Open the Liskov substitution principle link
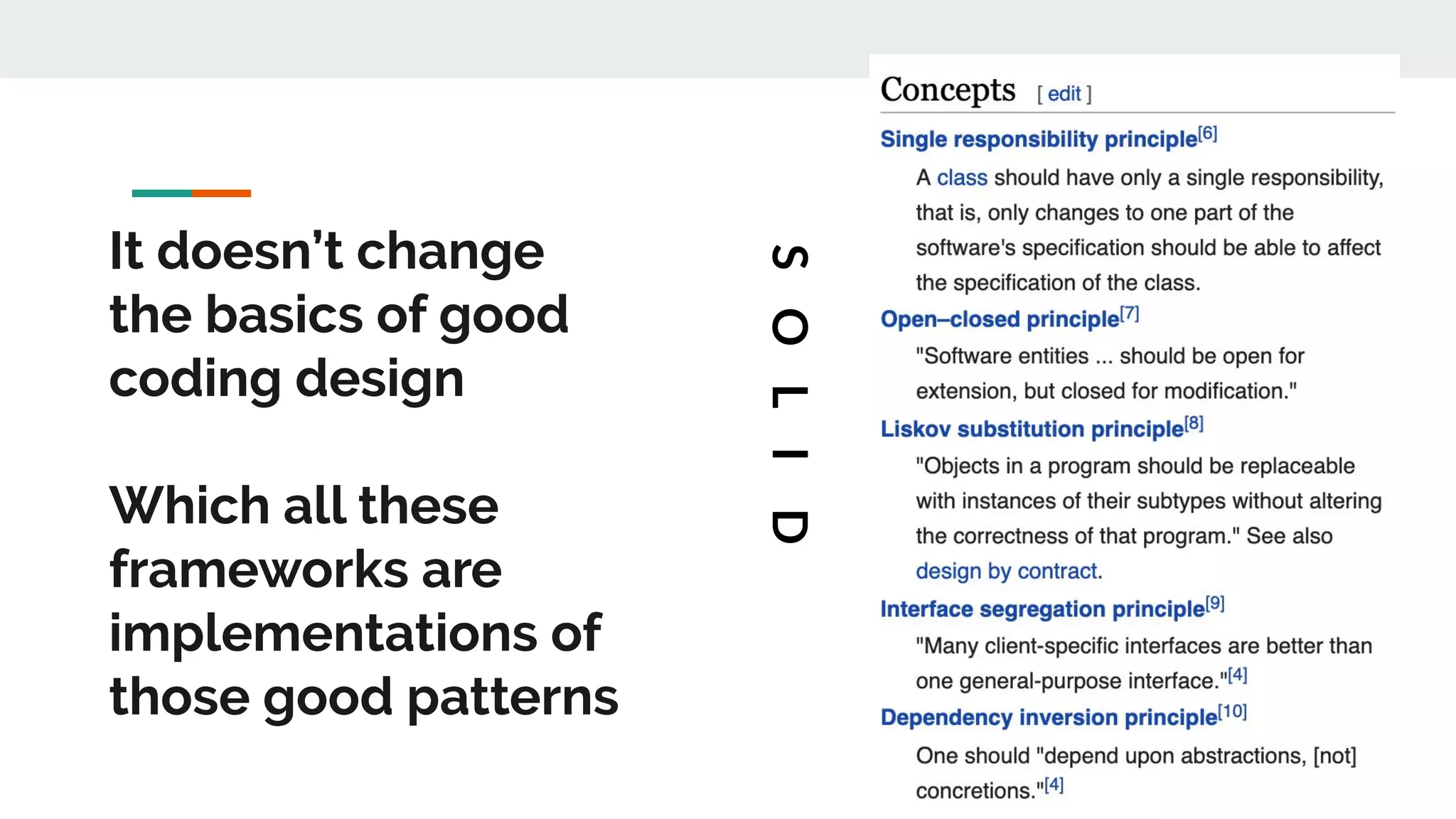Image resolution: width=1456 pixels, height=819 pixels. pos(1032,429)
